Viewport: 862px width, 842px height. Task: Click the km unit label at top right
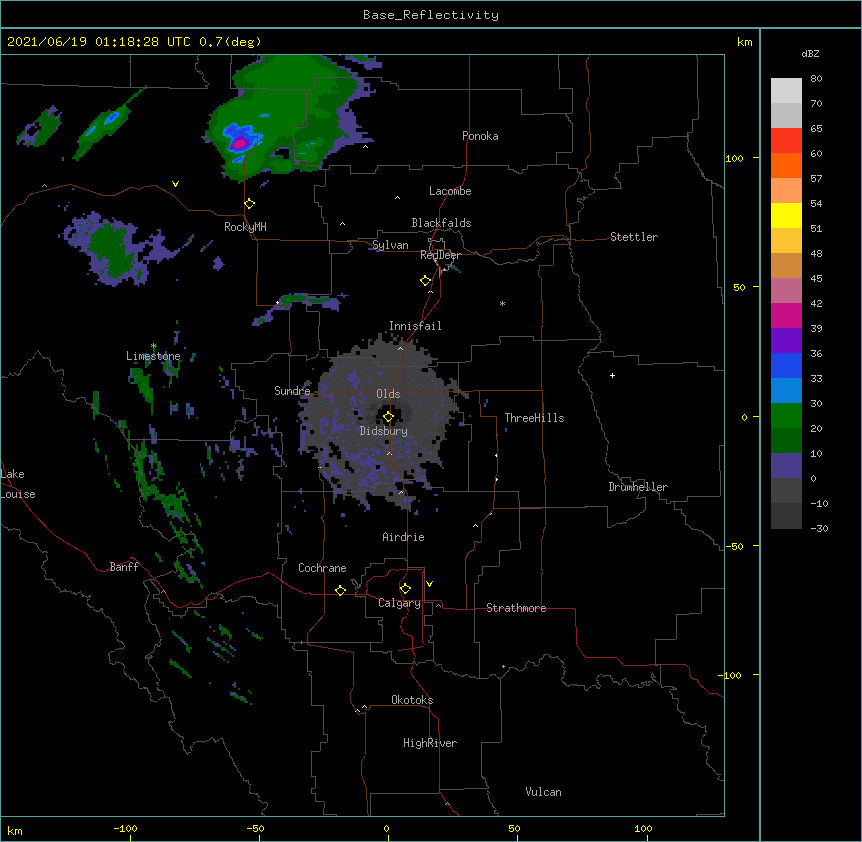click(x=745, y=42)
